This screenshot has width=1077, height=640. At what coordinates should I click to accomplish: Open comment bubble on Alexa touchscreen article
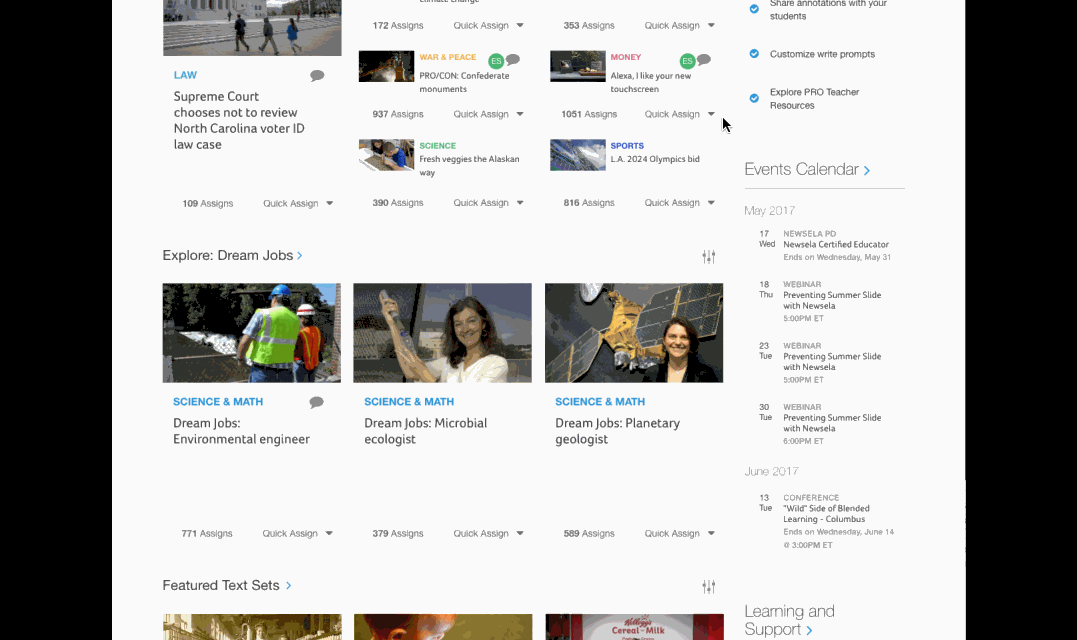click(x=704, y=60)
